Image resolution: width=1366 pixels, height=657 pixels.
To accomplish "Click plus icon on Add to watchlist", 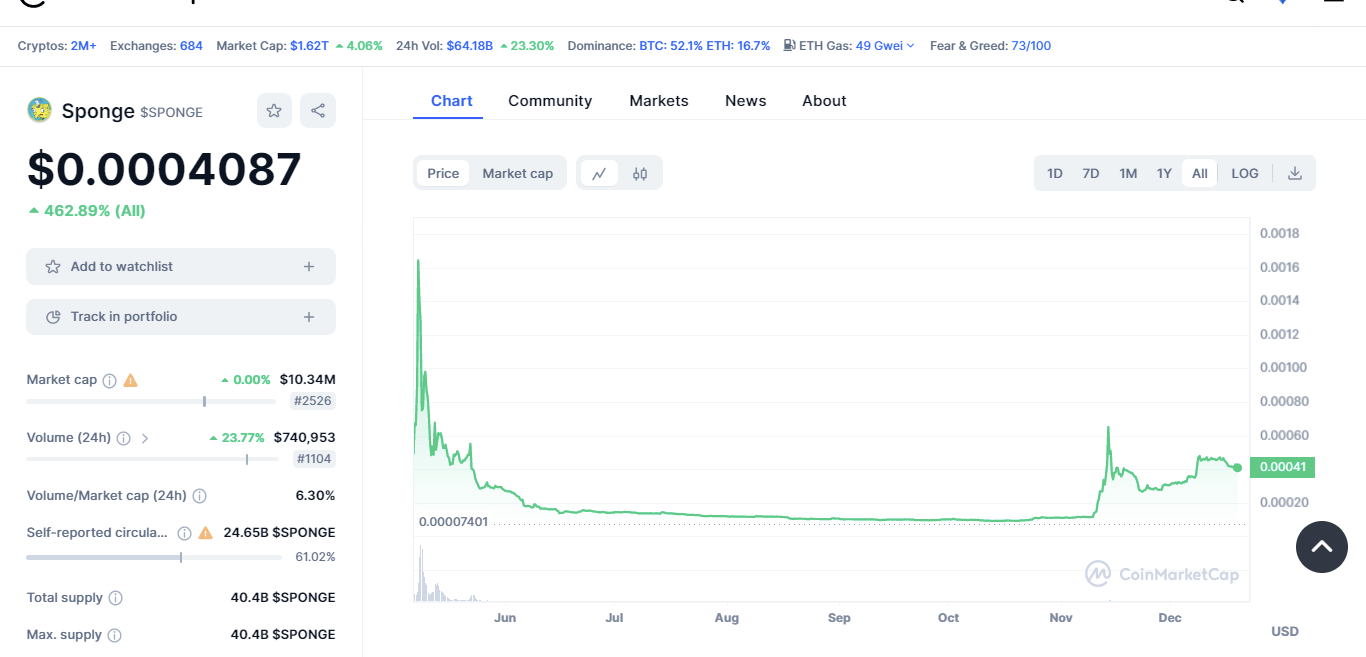I will tap(309, 267).
